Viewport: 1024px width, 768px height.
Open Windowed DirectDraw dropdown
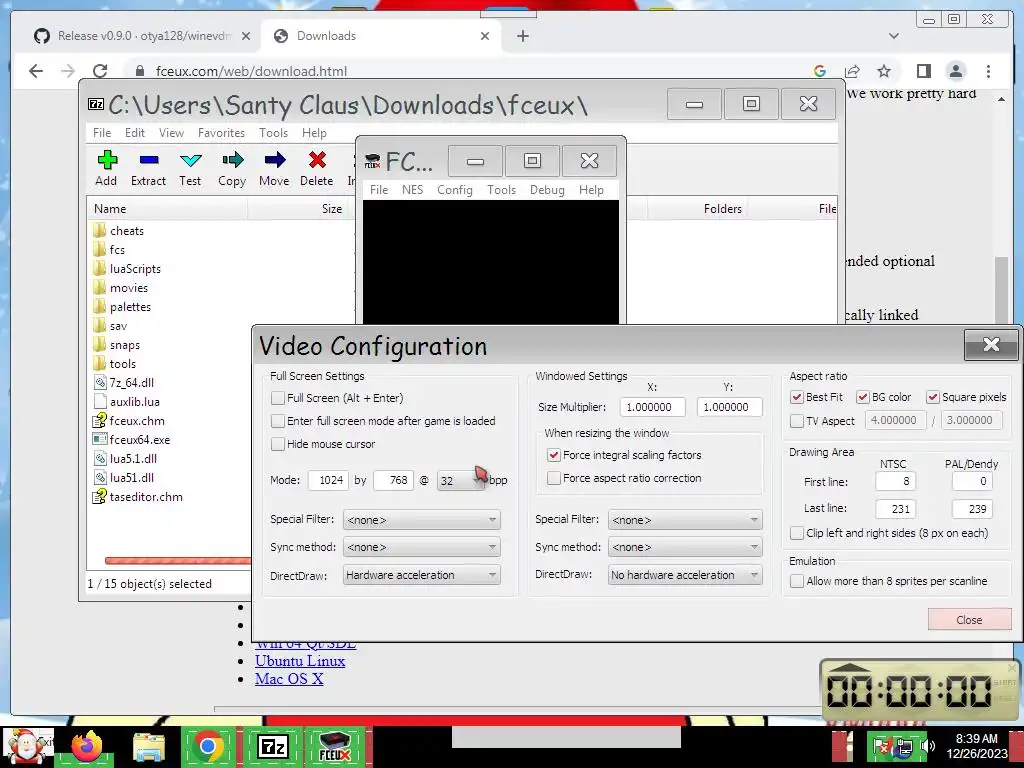point(685,575)
